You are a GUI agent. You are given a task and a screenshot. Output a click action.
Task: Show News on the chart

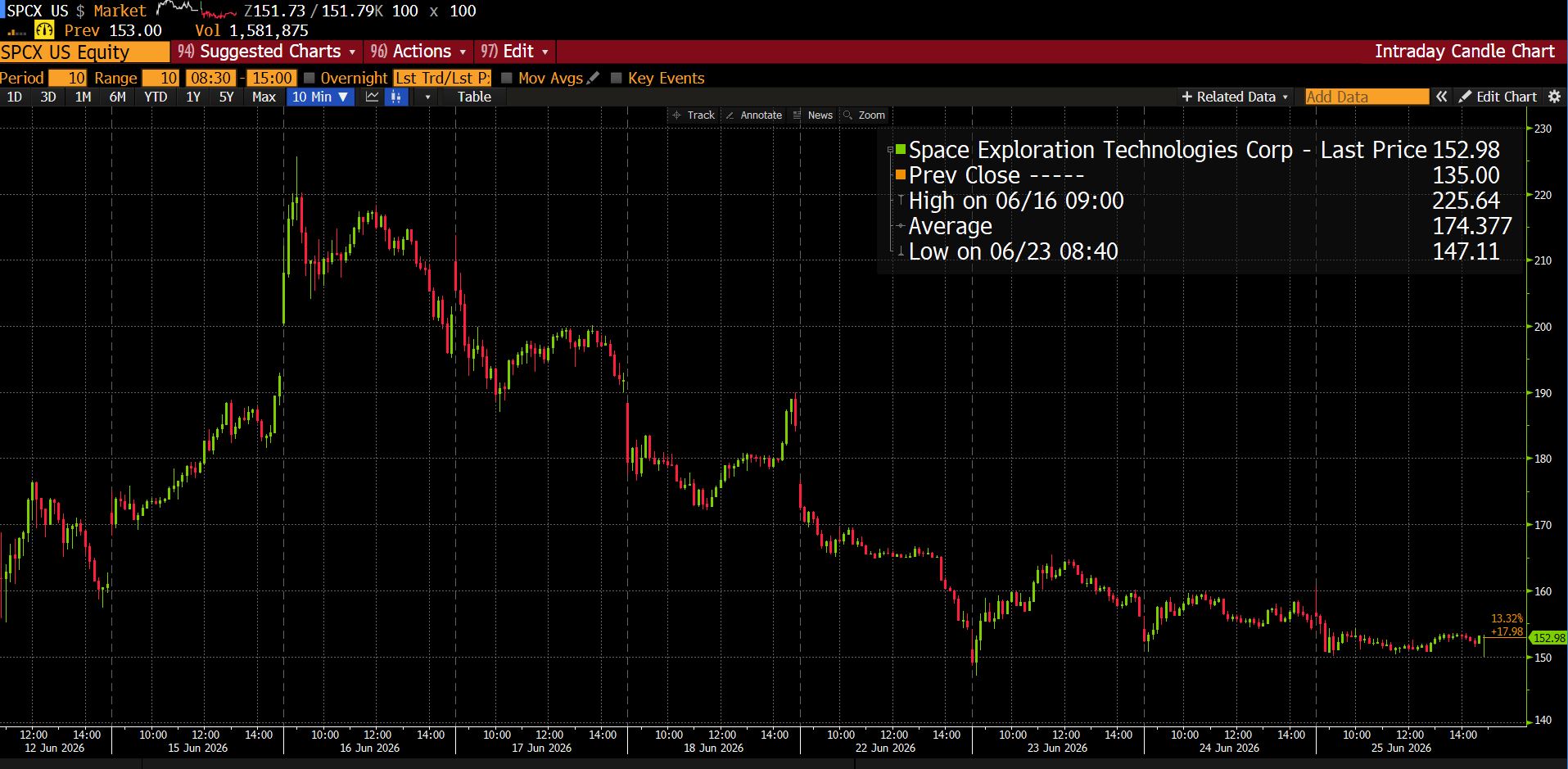(x=813, y=115)
